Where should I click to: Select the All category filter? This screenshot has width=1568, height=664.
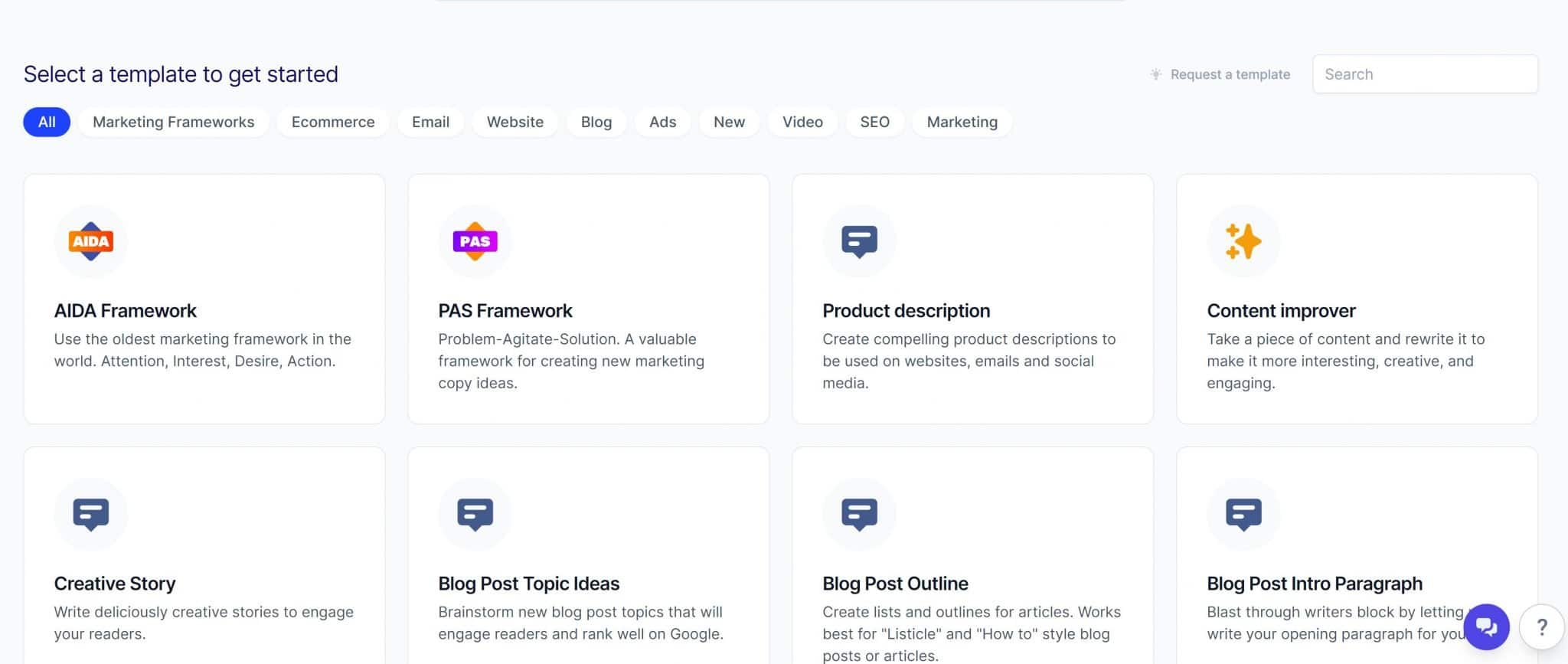[47, 122]
